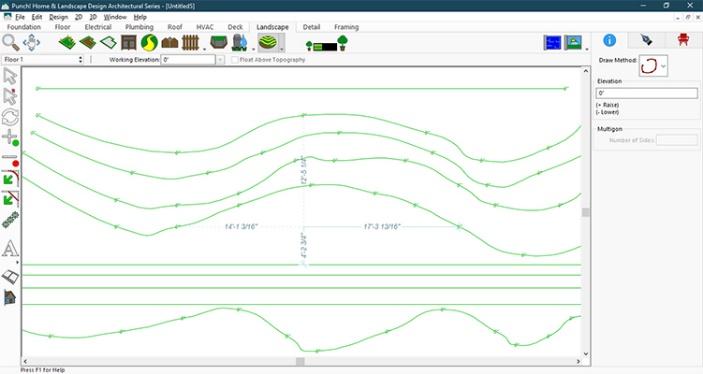Switch to the Plumbing tab
Viewport: 703px width, 374px height.
point(139,27)
